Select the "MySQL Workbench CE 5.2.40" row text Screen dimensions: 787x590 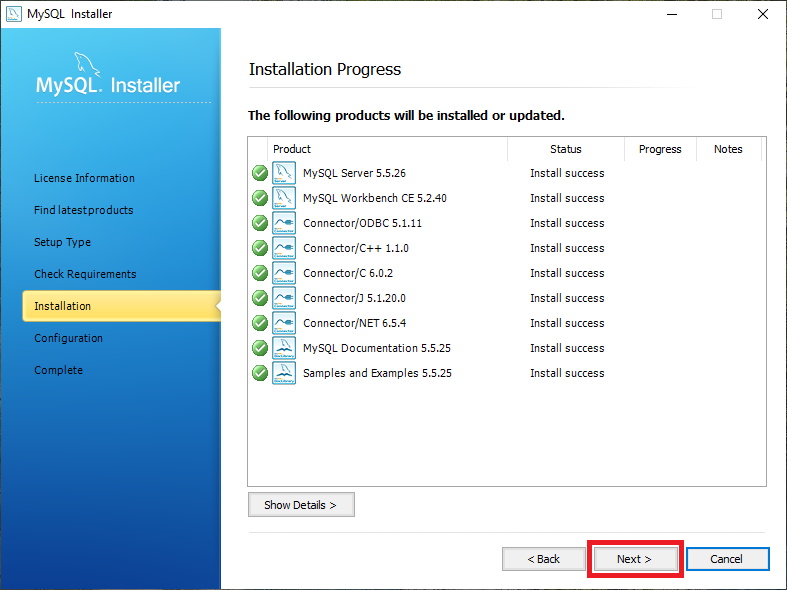click(x=375, y=198)
